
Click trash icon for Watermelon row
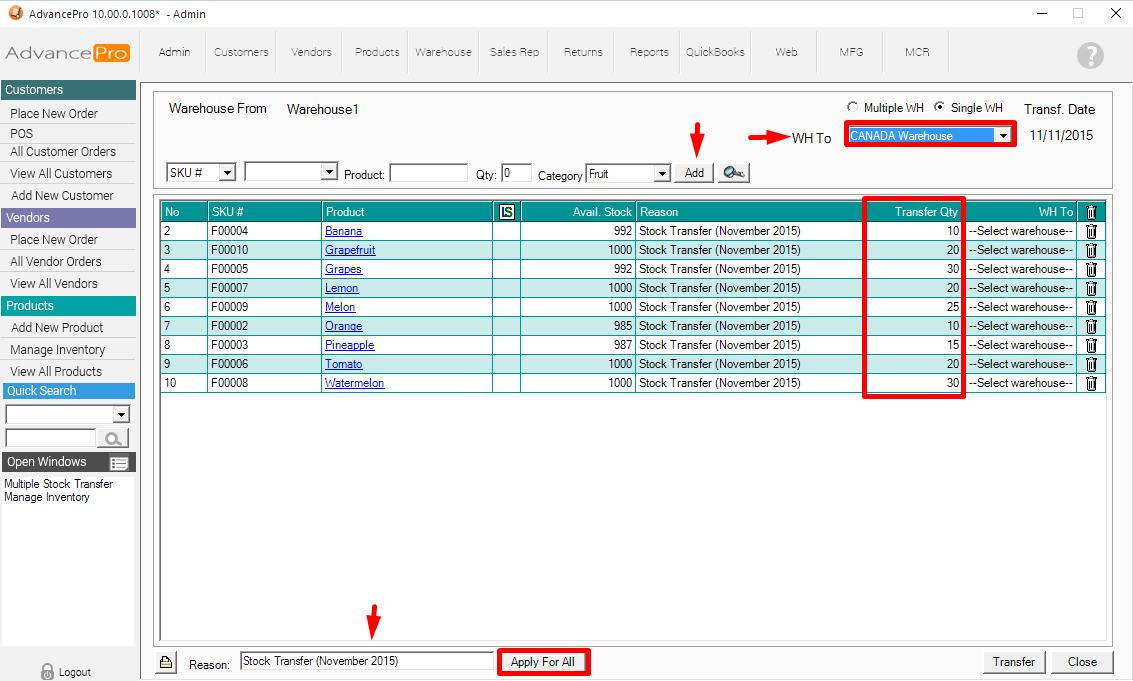click(x=1091, y=383)
